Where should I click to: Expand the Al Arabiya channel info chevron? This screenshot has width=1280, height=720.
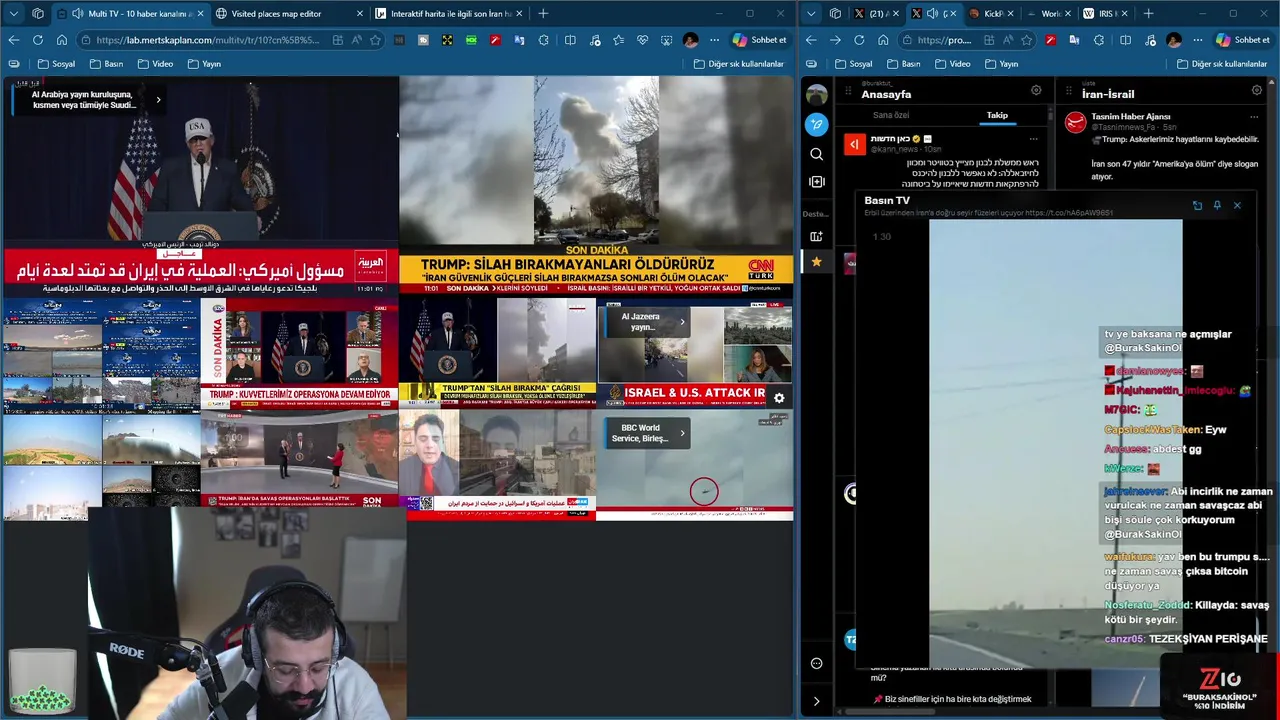(x=158, y=99)
